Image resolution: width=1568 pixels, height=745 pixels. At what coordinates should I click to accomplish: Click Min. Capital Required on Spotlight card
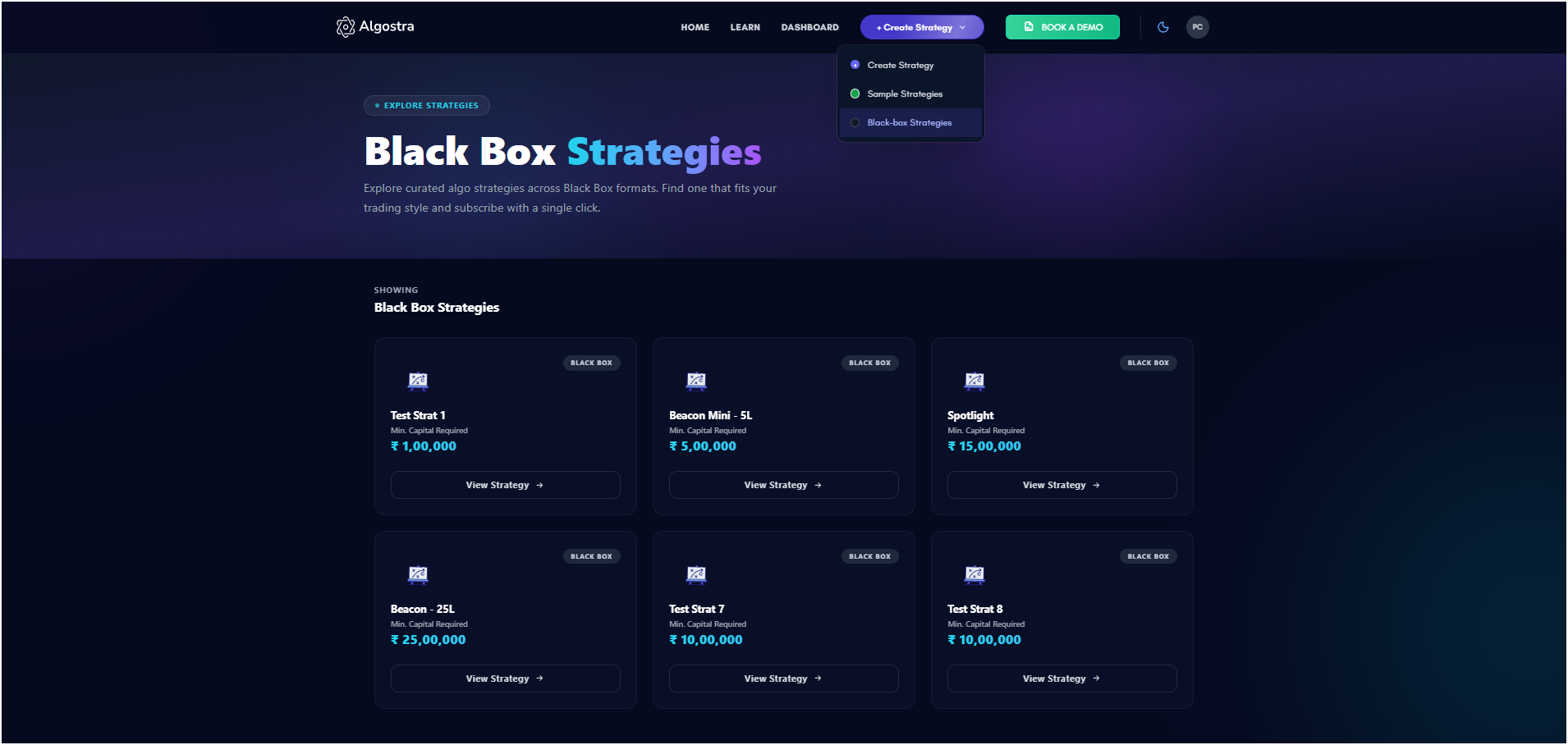coord(986,431)
